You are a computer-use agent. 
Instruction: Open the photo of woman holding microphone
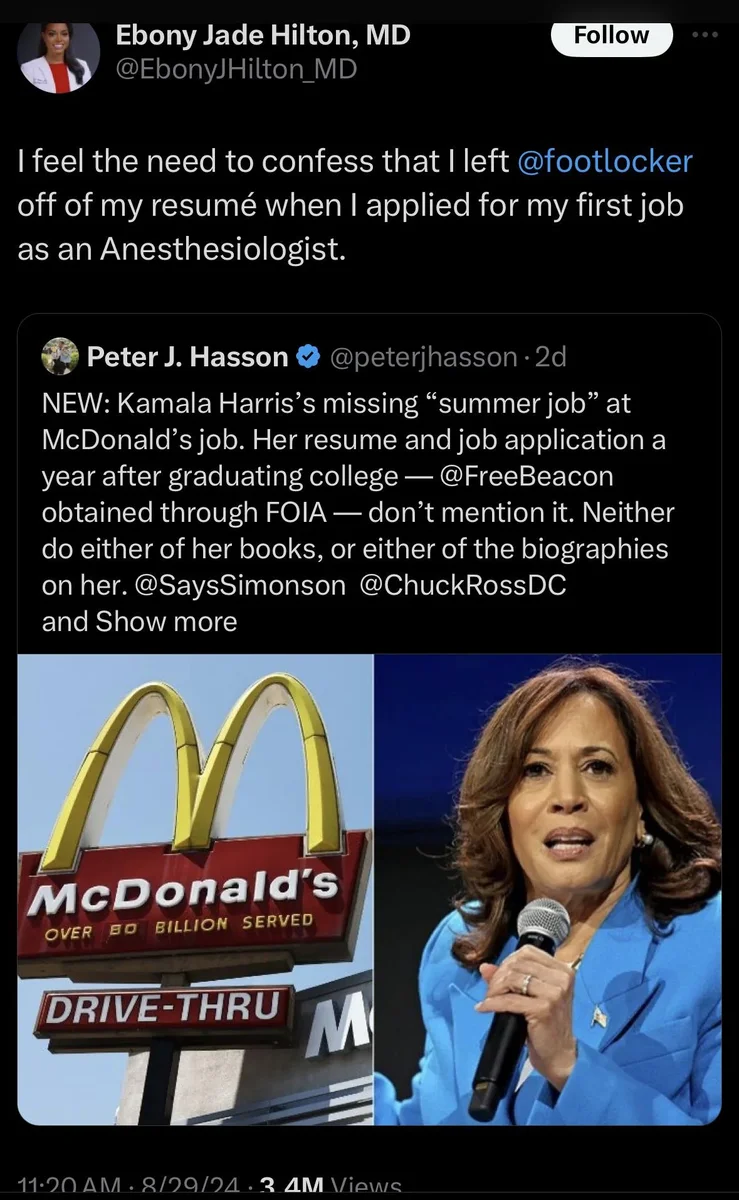(x=548, y=890)
